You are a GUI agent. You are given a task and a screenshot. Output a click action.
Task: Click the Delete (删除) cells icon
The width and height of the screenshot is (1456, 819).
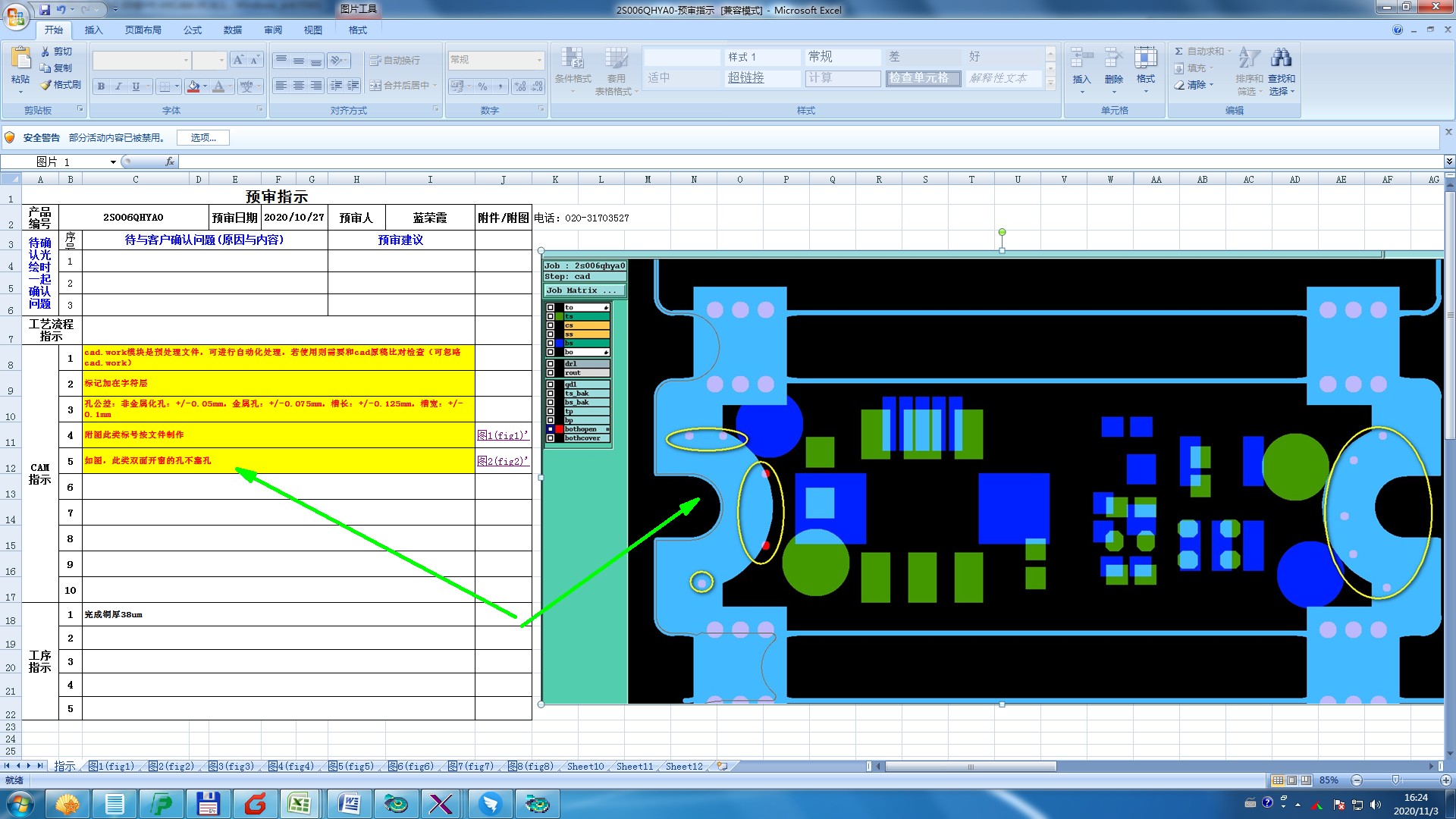1113,58
